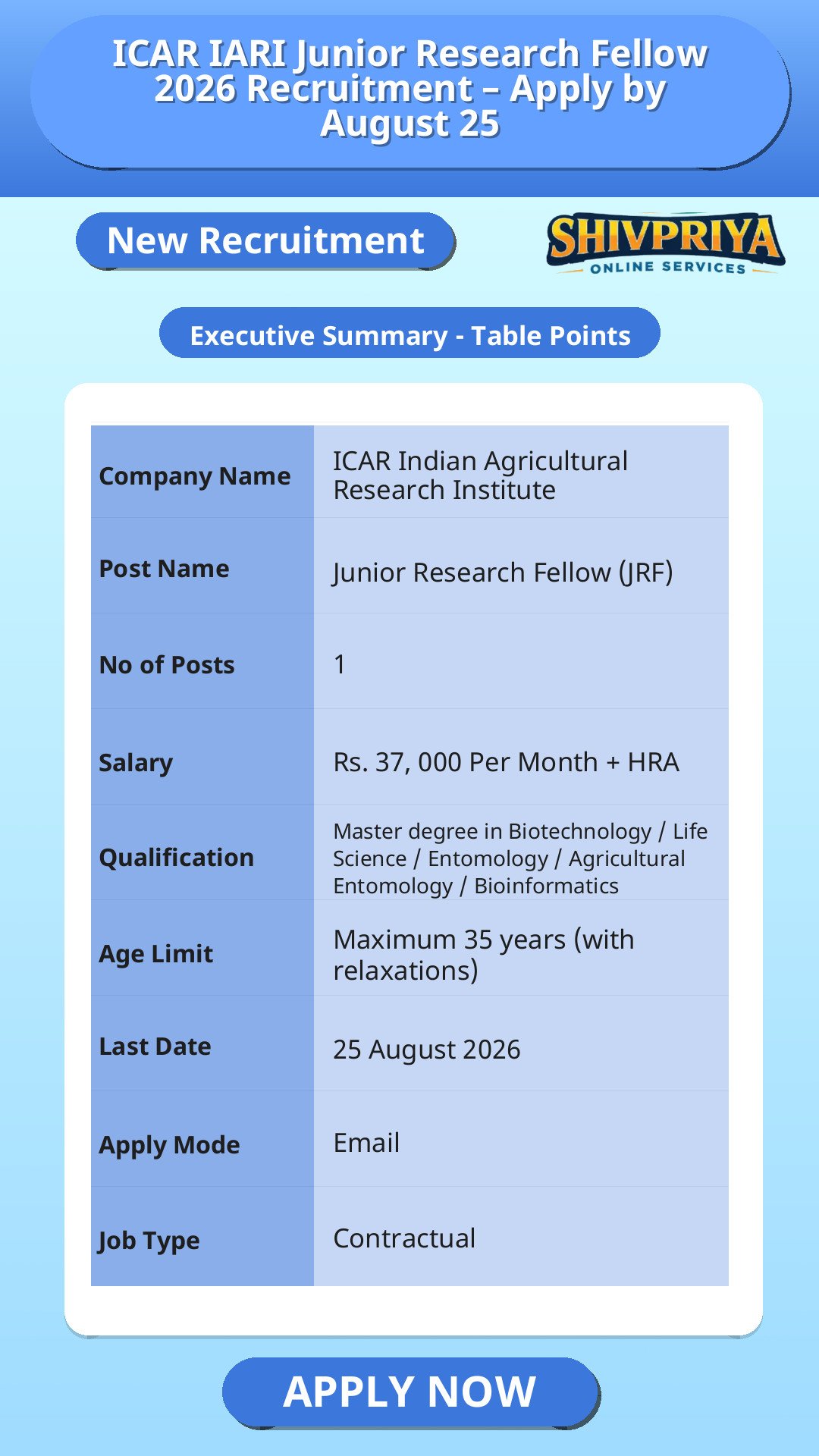819x1456 pixels.
Task: Click the APPLY NOW button
Action: [410, 1392]
